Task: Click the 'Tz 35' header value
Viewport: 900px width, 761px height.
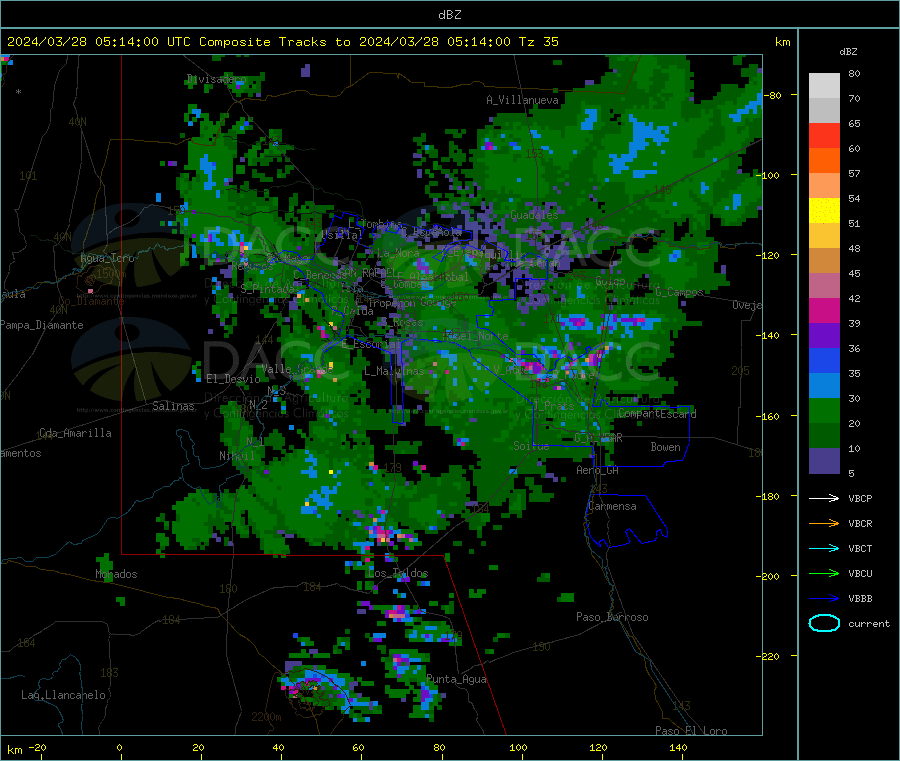Action: point(538,42)
